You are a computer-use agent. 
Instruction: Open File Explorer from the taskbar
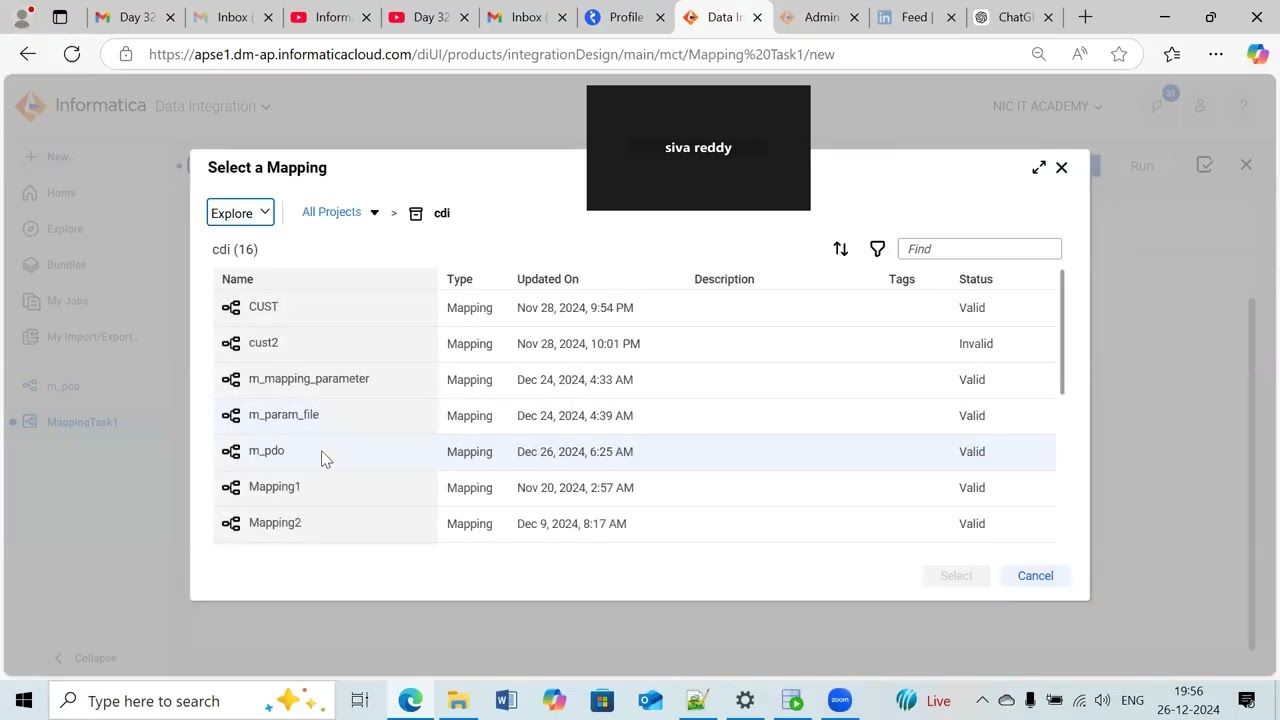click(x=458, y=701)
